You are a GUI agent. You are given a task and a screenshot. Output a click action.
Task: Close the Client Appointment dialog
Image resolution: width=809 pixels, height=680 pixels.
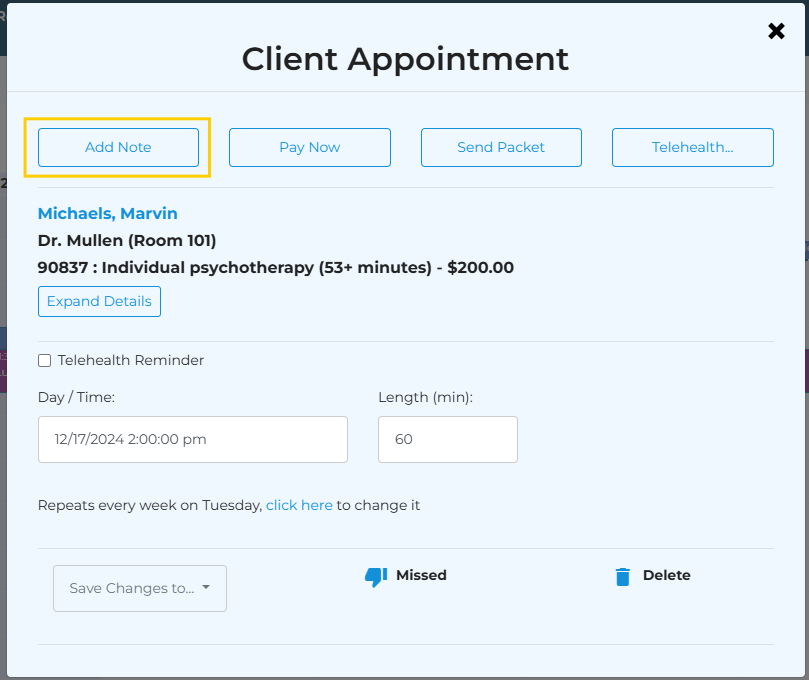coord(776,31)
